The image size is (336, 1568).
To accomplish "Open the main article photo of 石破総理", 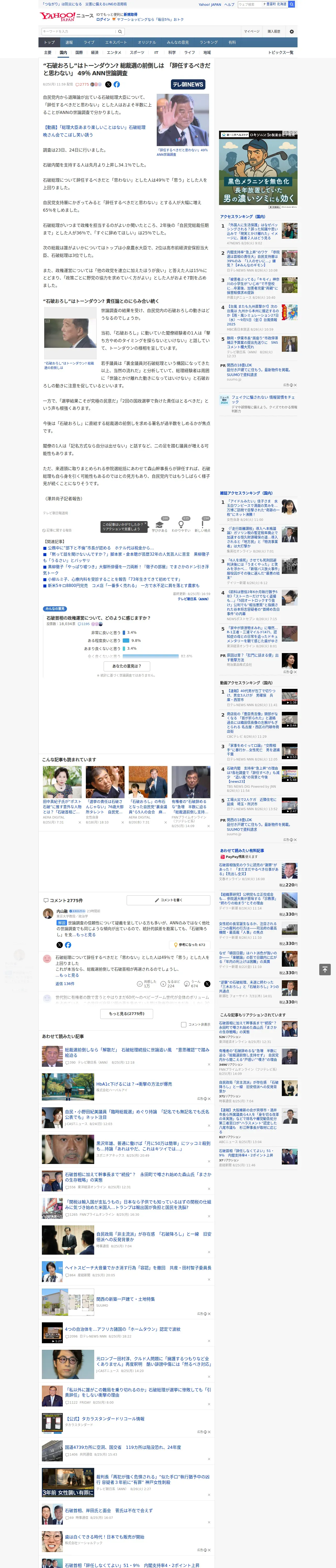I will 182,120.
